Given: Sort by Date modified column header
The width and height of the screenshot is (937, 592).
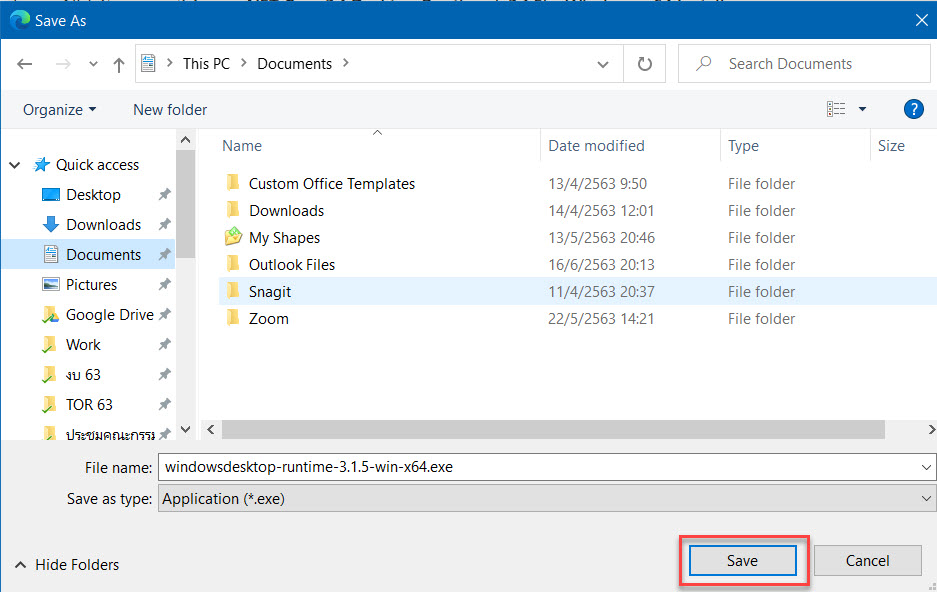Looking at the screenshot, I should tap(596, 146).
